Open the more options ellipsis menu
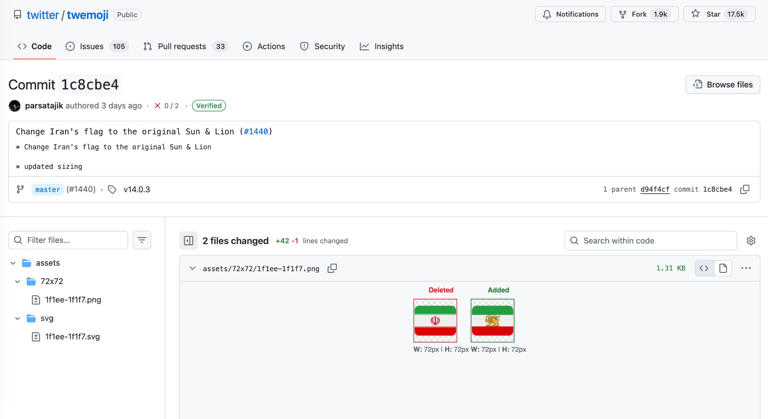768x419 pixels. point(746,268)
